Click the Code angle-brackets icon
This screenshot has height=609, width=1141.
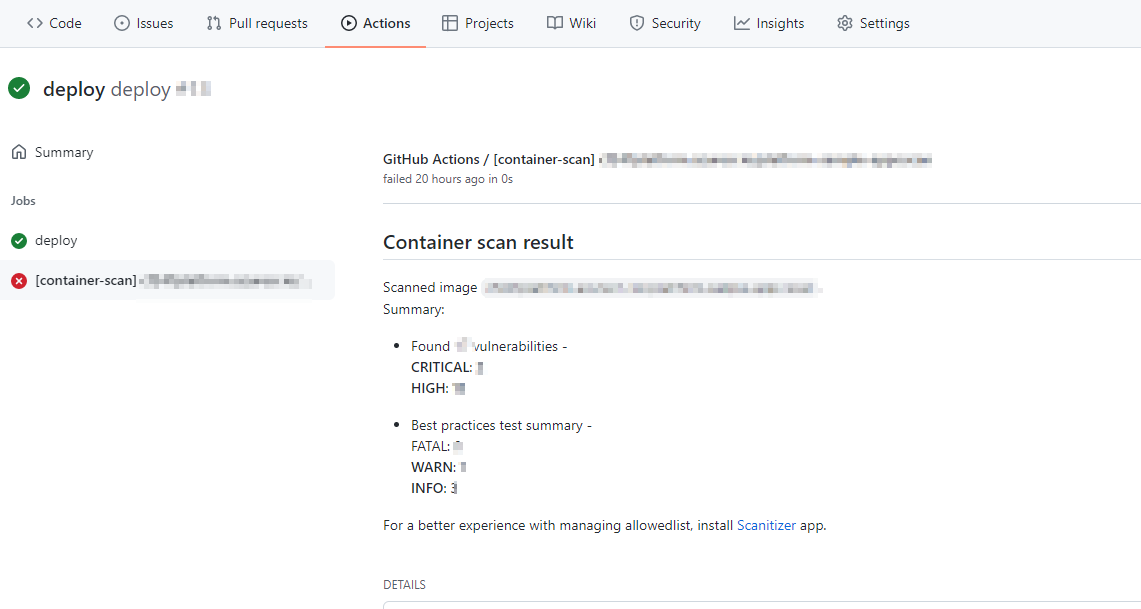(x=35, y=23)
